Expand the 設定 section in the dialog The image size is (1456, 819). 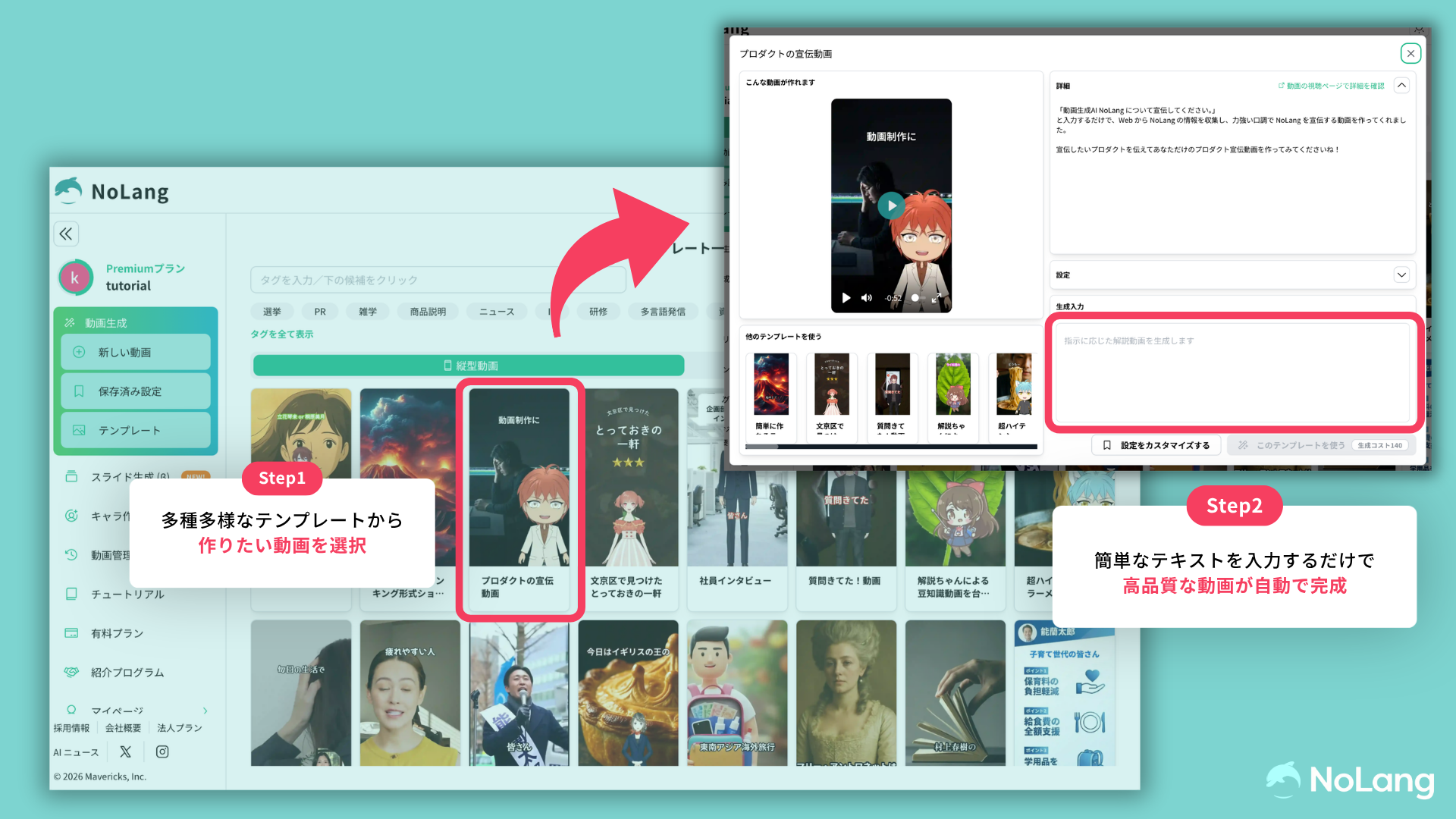[x=1401, y=275]
